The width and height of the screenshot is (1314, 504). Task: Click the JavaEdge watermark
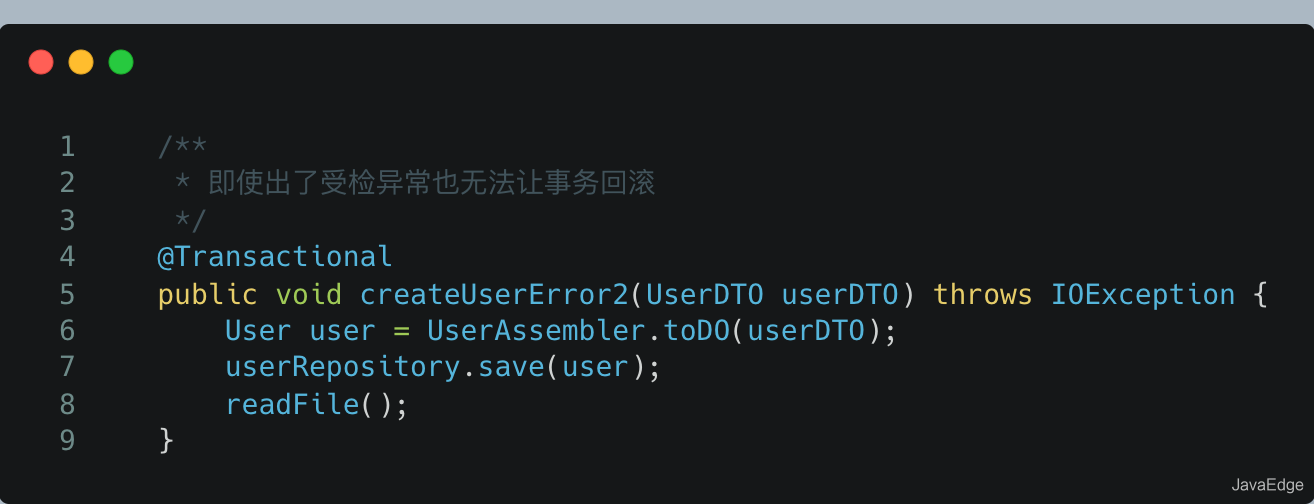click(x=1267, y=485)
